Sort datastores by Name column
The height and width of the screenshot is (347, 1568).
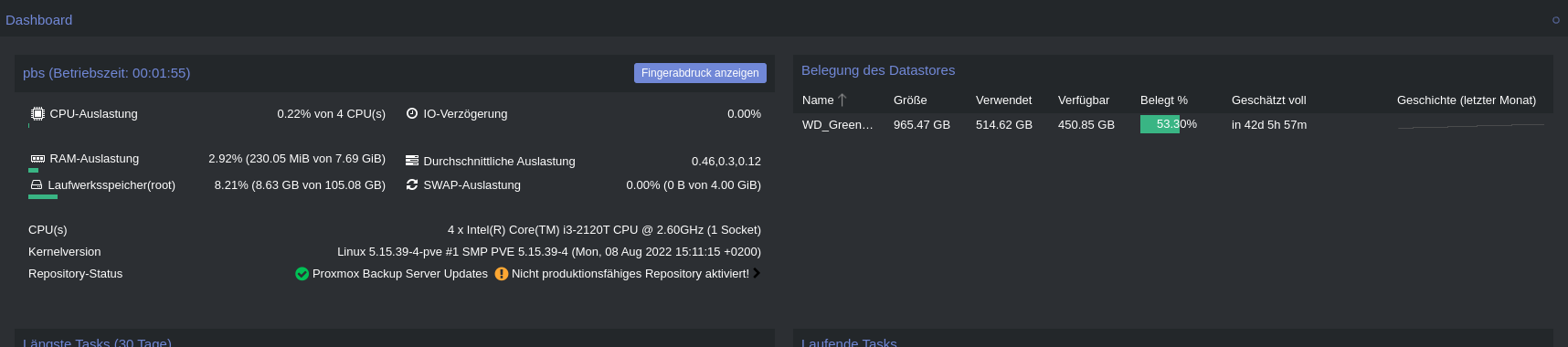[818, 100]
